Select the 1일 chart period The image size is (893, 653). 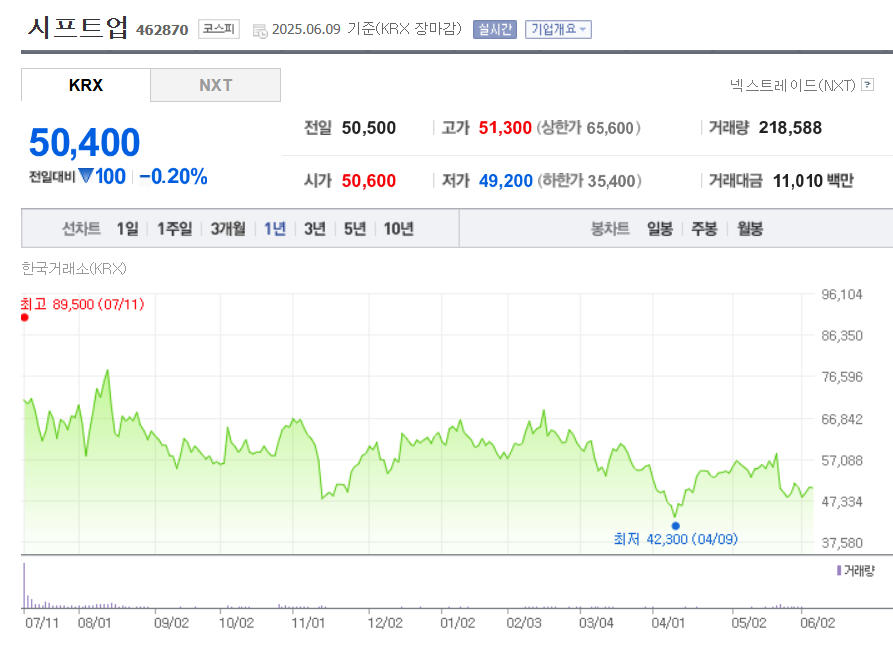(127, 228)
